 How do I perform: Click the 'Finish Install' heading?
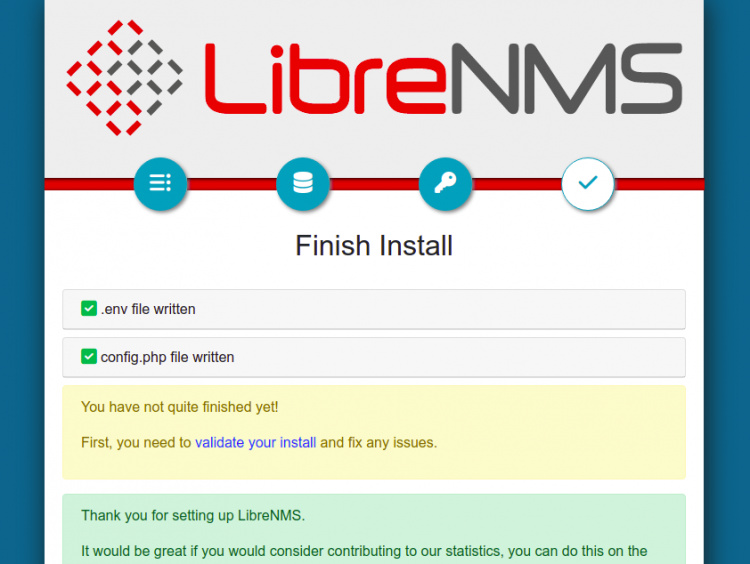click(374, 245)
